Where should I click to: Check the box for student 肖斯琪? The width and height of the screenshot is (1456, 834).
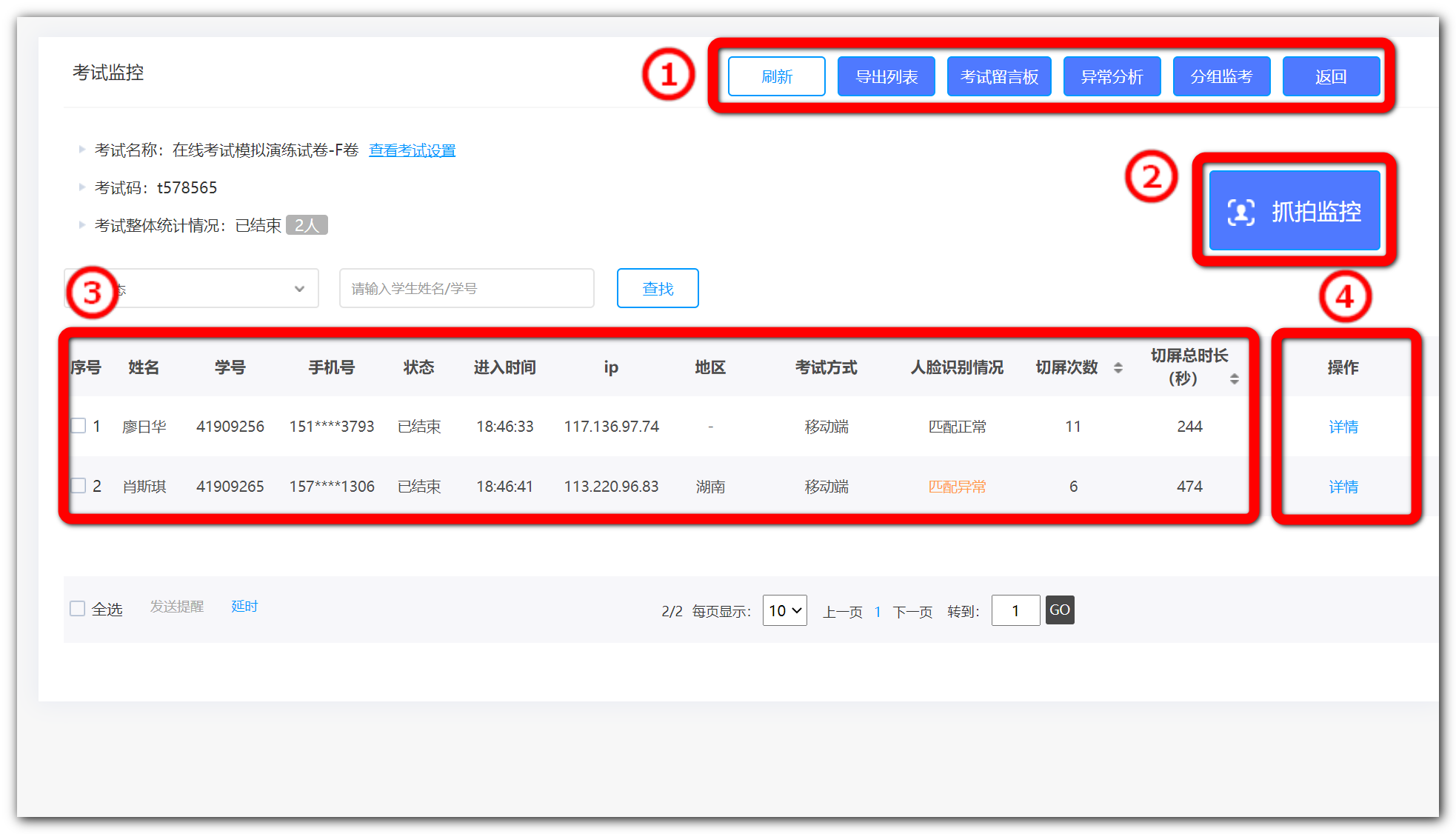point(79,486)
